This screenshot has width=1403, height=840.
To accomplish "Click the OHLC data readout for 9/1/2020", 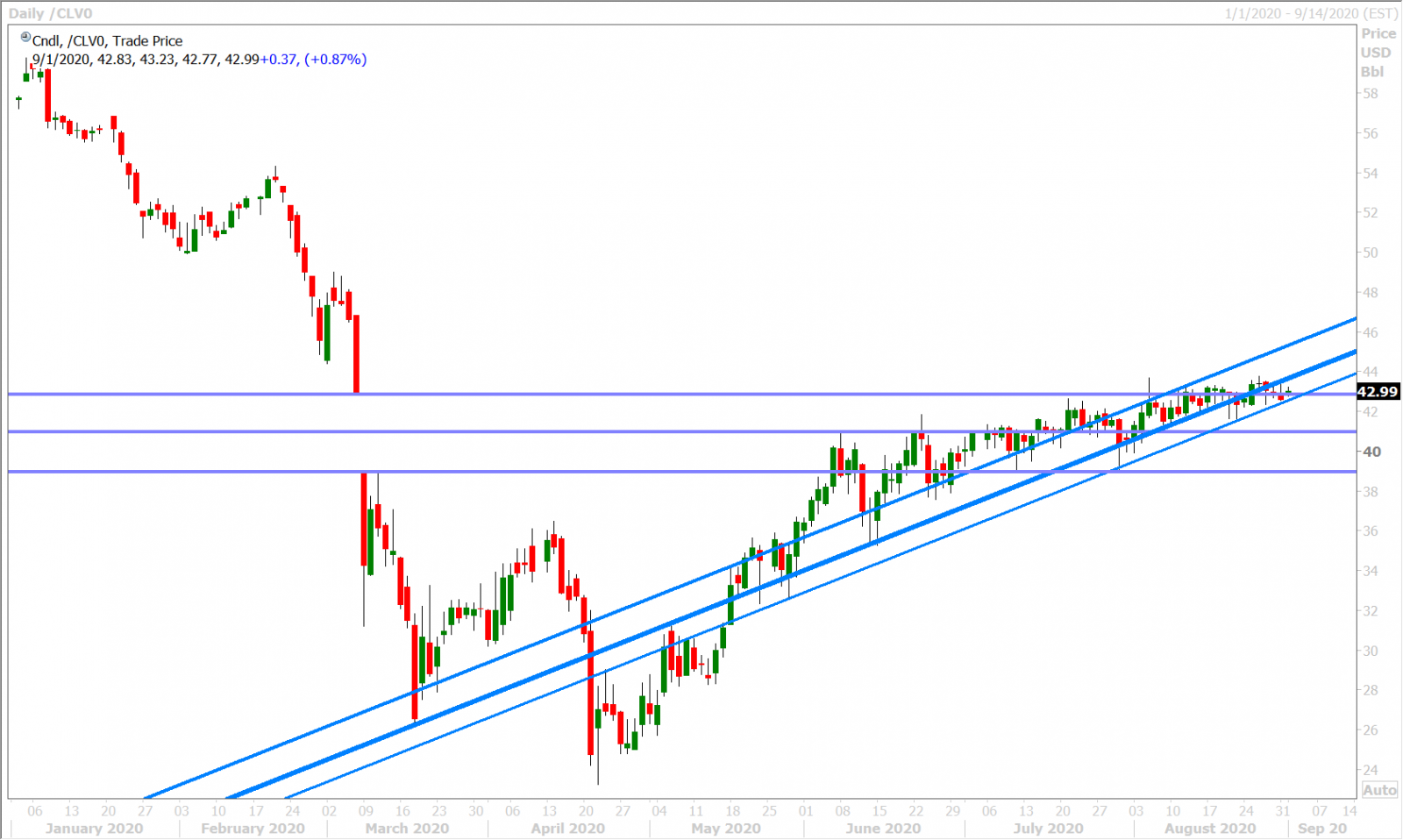I will coord(200,59).
